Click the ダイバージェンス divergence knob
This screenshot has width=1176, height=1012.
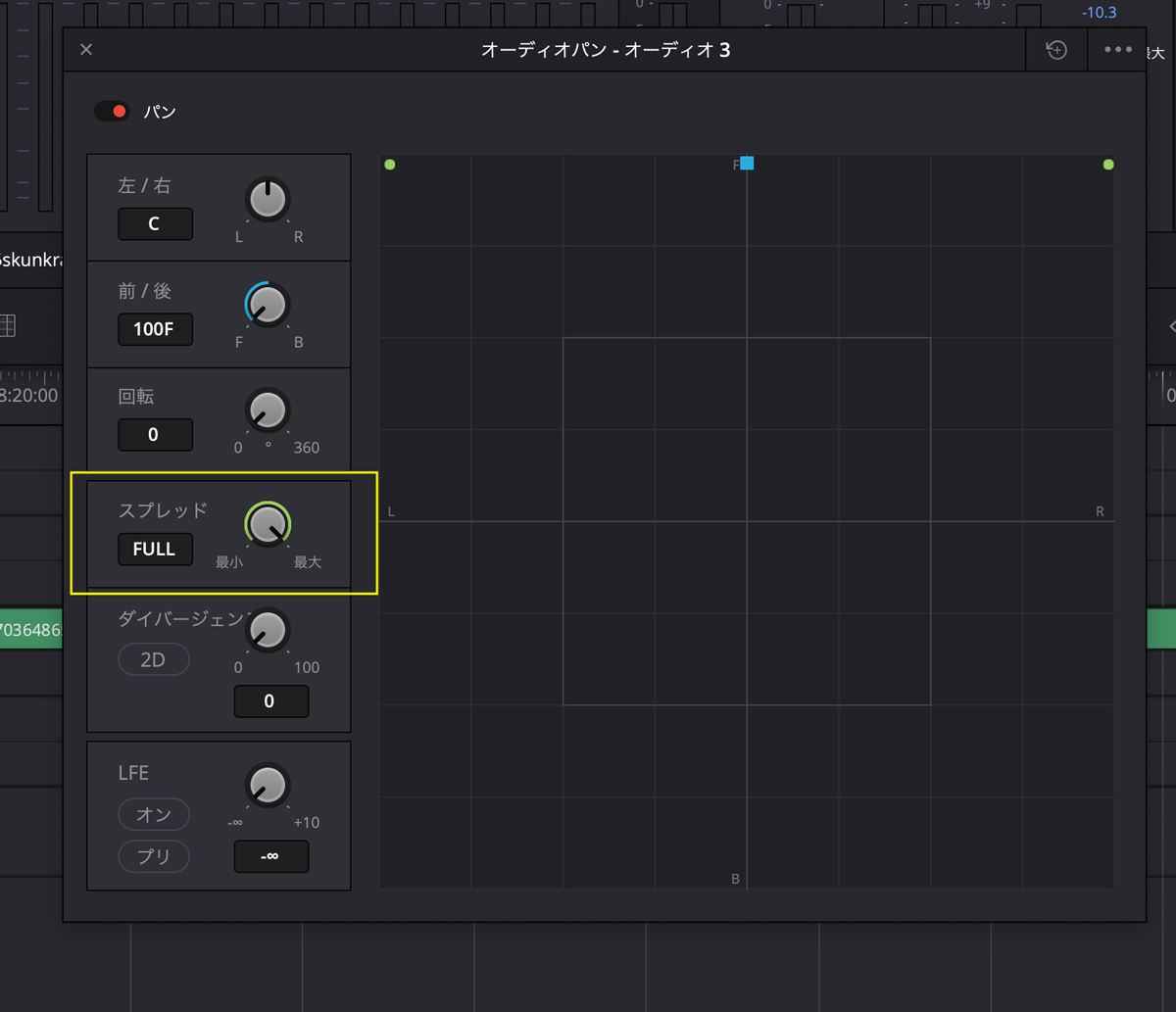click(268, 631)
